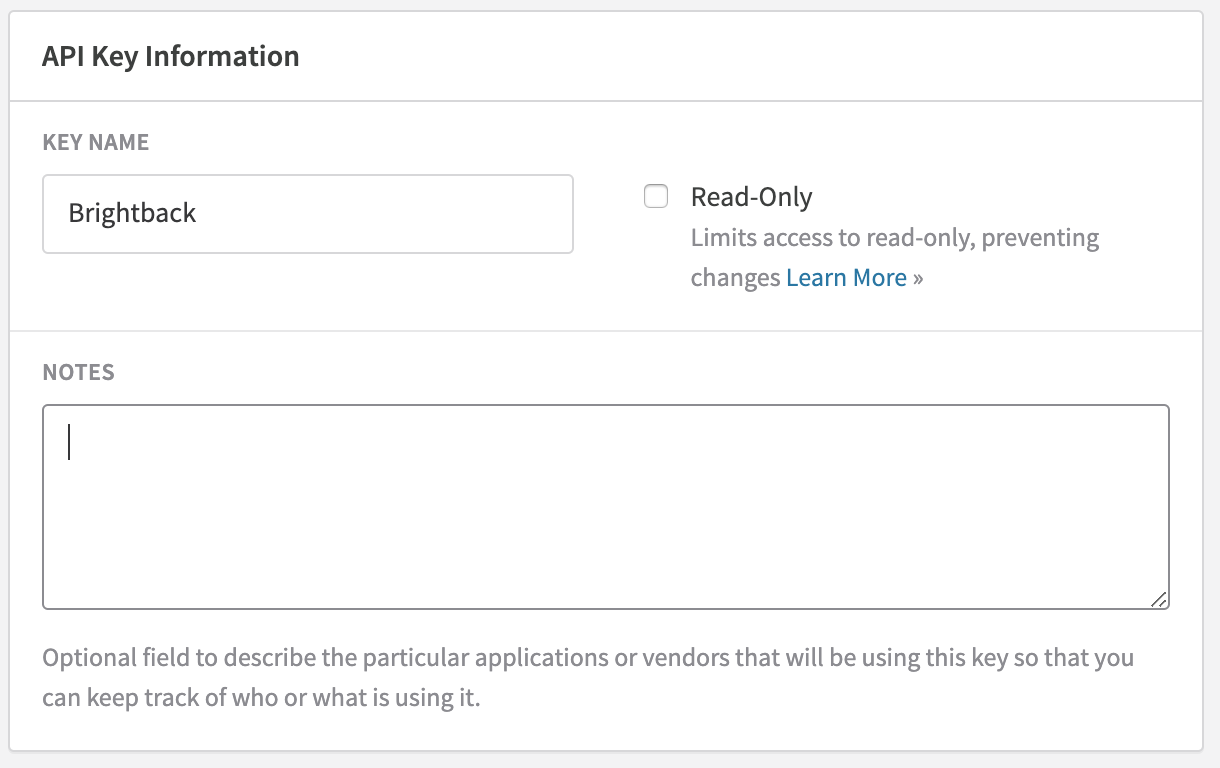Click the "KEY NAME" field label
Screen dimensions: 1220x768
[96, 142]
